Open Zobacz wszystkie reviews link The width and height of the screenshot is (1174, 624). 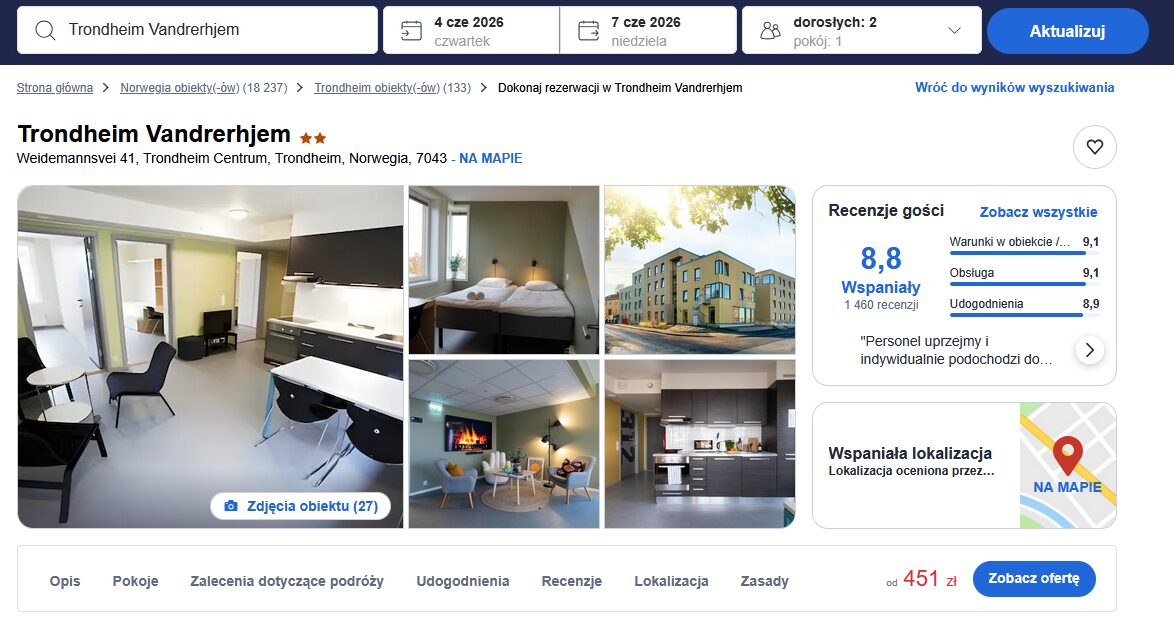[x=1038, y=212]
